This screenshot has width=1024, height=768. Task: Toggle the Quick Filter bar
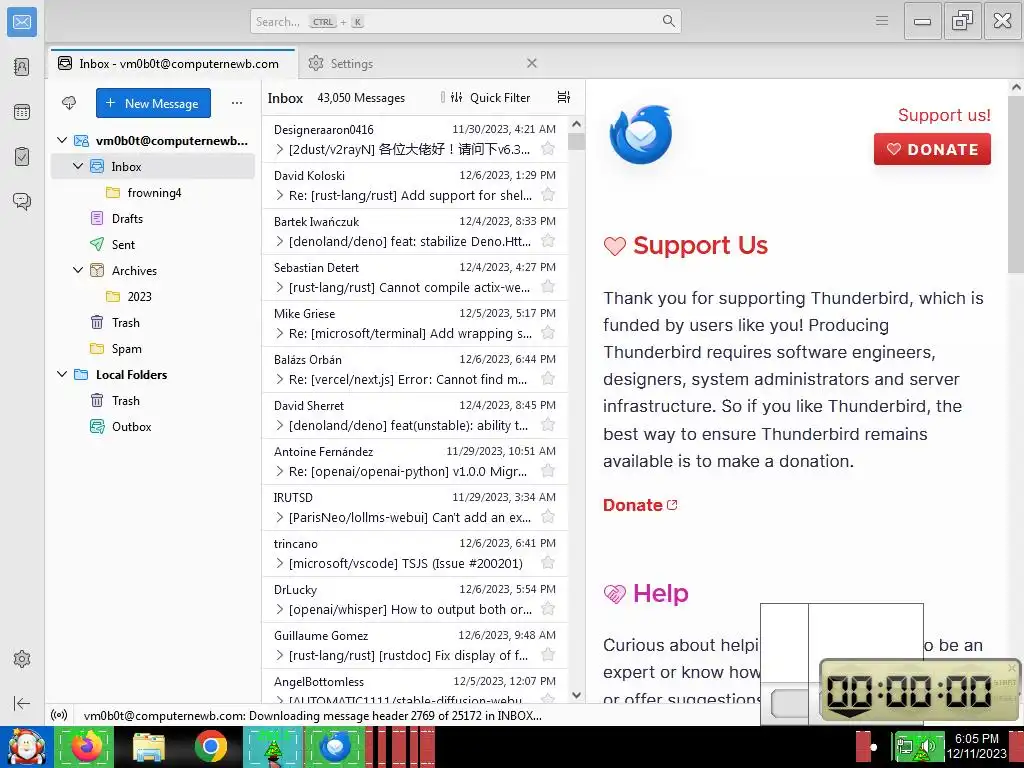[490, 97]
